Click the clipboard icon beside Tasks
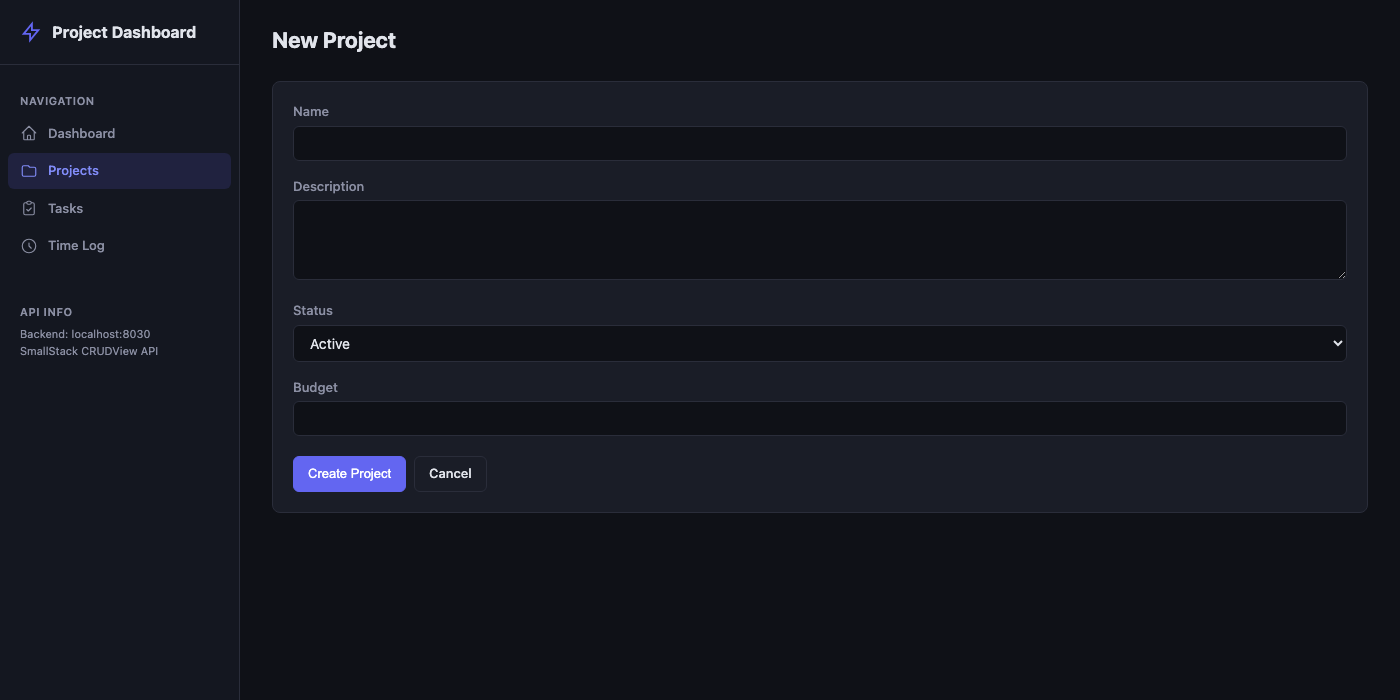The height and width of the screenshot is (700, 1400). (x=29, y=208)
